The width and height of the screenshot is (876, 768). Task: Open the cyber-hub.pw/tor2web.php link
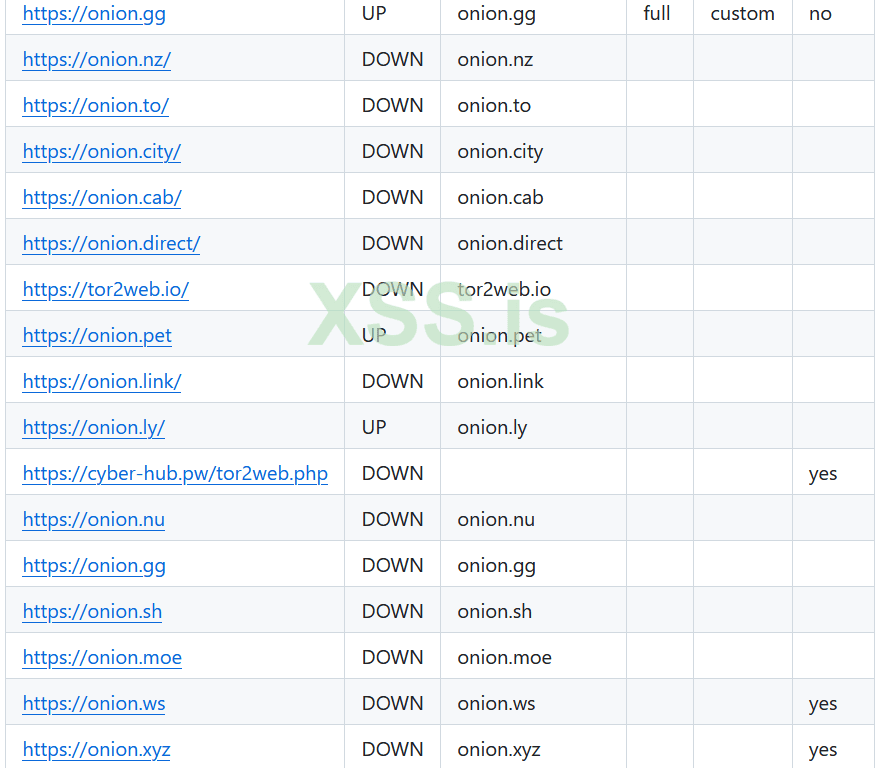pyautogui.click(x=175, y=474)
